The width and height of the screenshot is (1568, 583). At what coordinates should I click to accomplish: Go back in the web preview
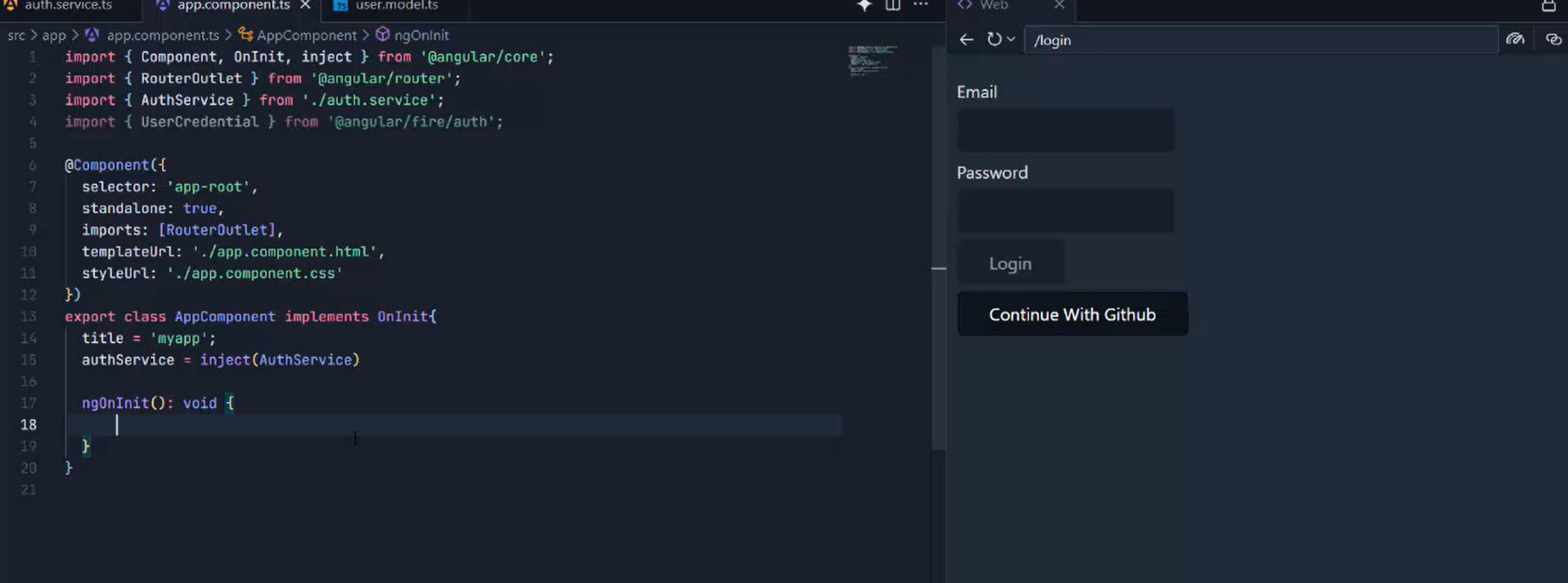[966, 40]
